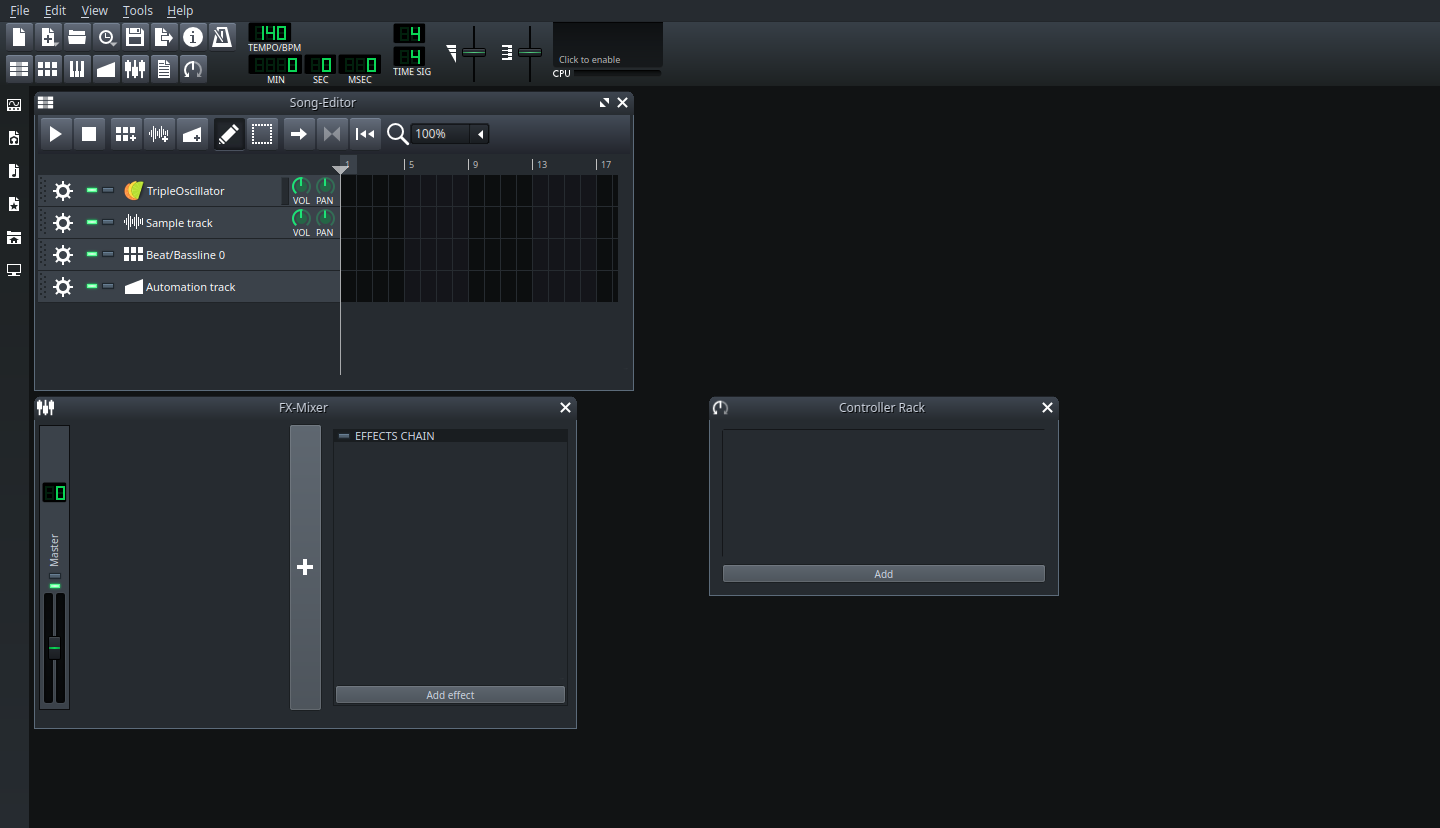Click the TripleOscillator instrument icon

[x=133, y=190]
